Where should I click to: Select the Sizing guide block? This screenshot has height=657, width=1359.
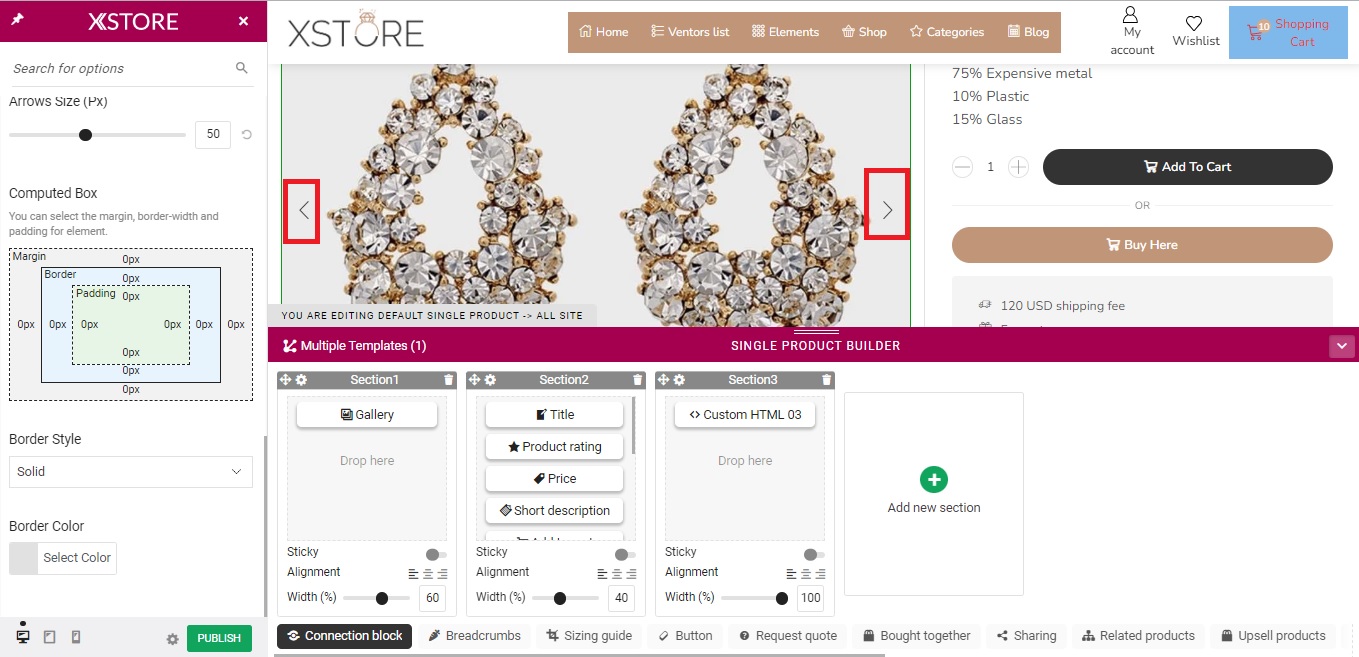click(589, 636)
